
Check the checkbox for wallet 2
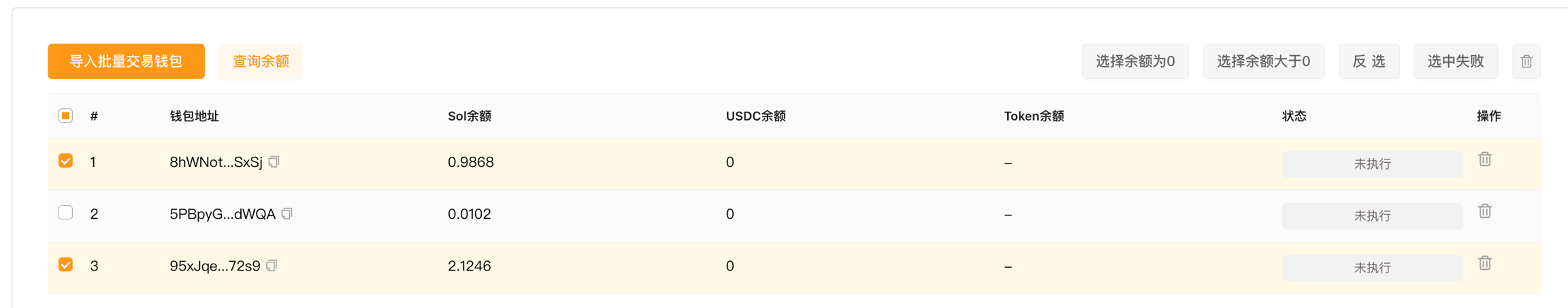[65, 213]
